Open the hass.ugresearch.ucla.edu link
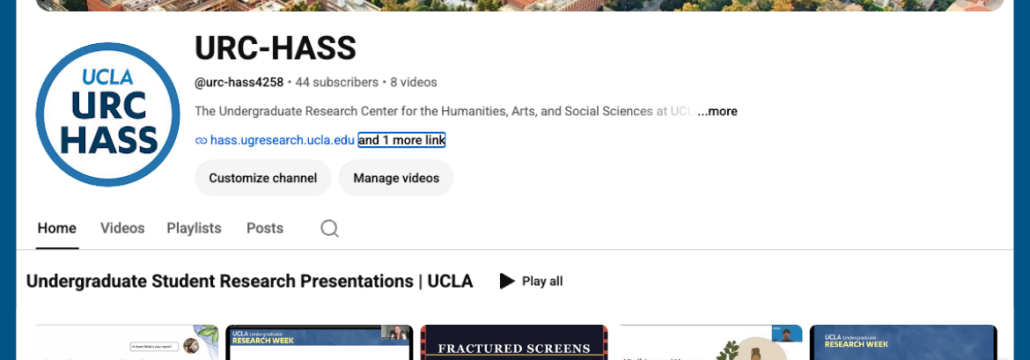Viewport: 1030px width, 360px height. coord(282,140)
